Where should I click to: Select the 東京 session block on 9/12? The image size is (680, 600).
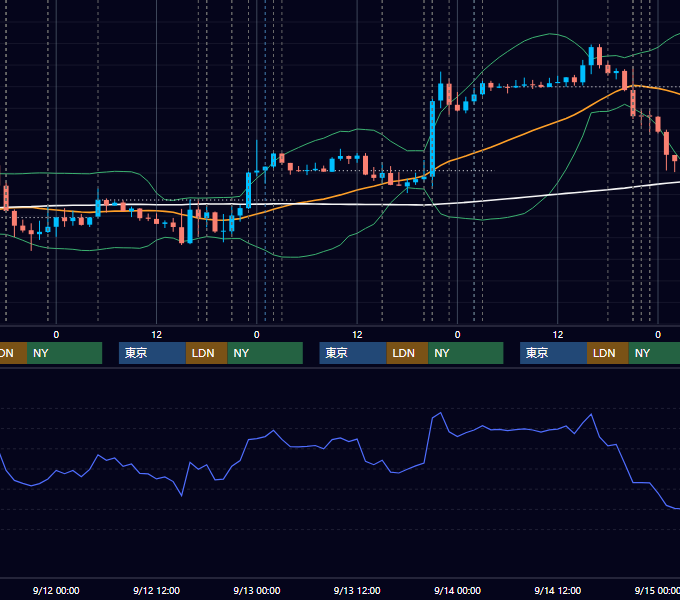152,353
